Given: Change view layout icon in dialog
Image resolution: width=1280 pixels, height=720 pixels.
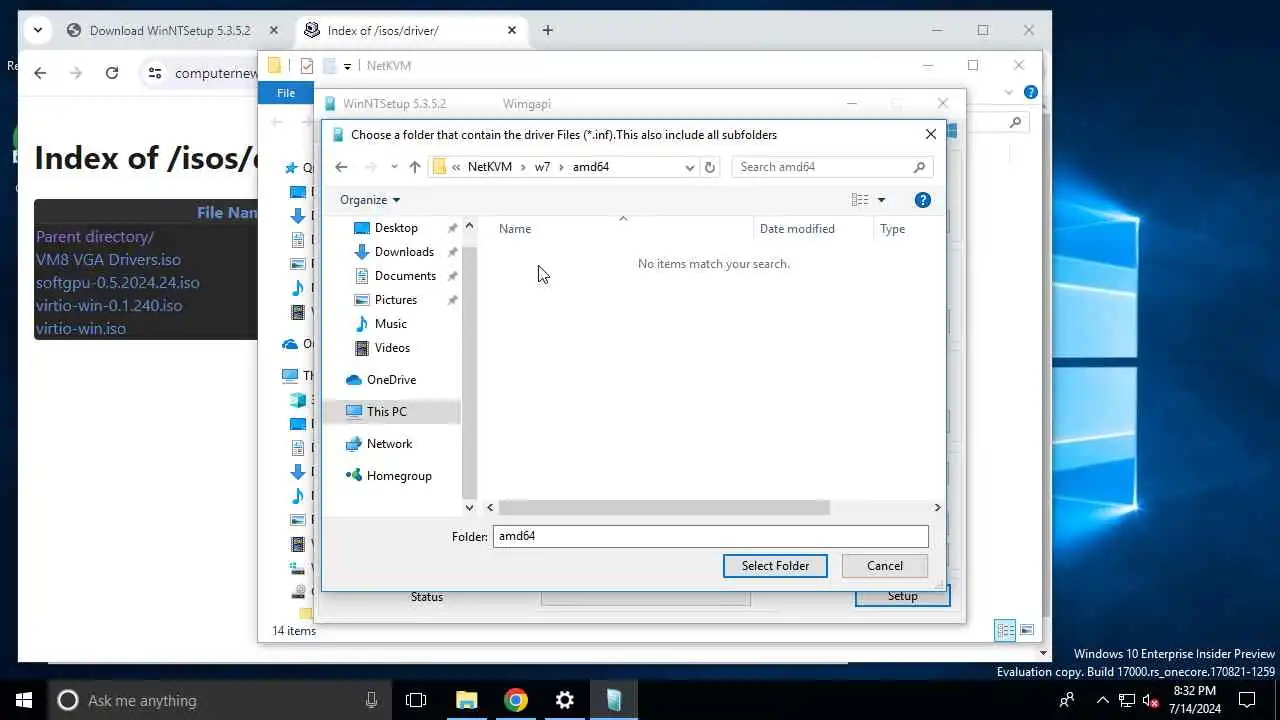Looking at the screenshot, I should pyautogui.click(x=860, y=200).
